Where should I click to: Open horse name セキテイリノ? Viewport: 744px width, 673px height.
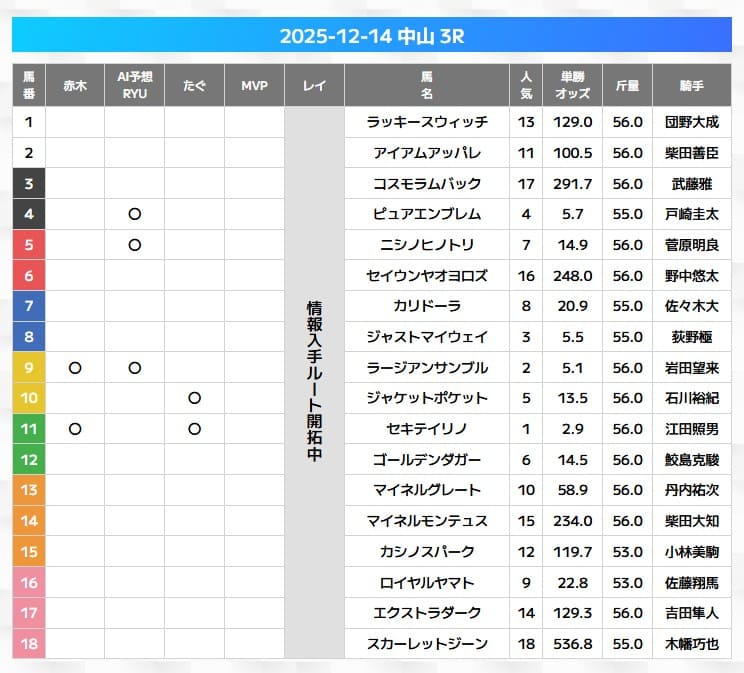426,429
